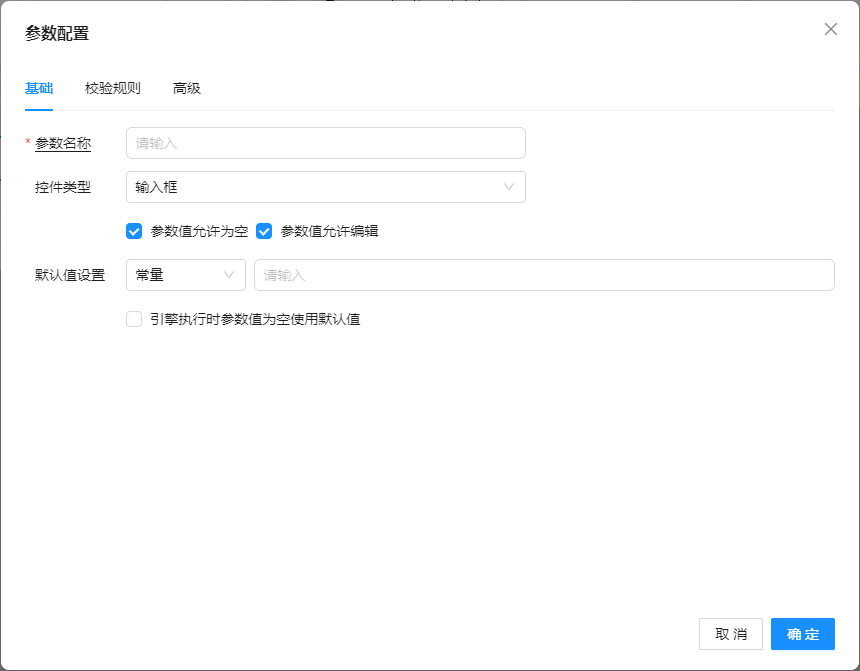The height and width of the screenshot is (671, 860).
Task: Click the down chevron beside 常量
Action: point(229,275)
